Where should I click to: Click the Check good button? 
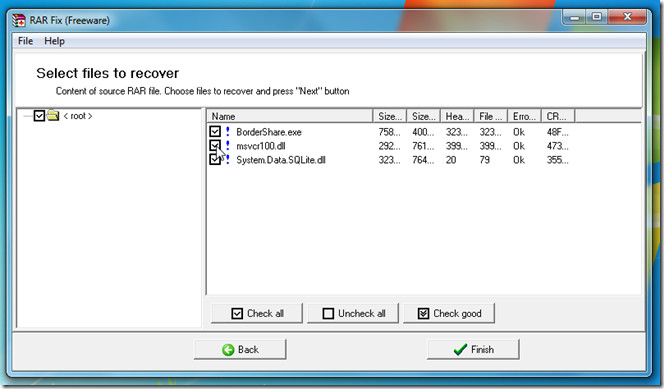tap(449, 313)
